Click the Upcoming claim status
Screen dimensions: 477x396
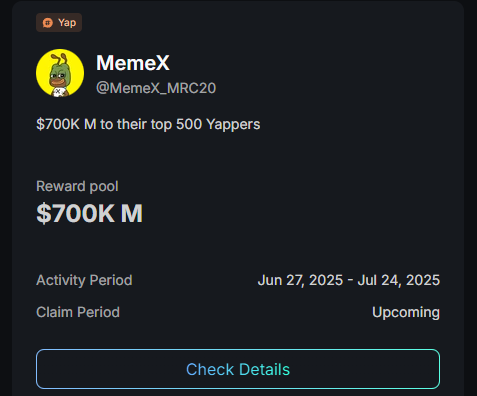(x=406, y=313)
